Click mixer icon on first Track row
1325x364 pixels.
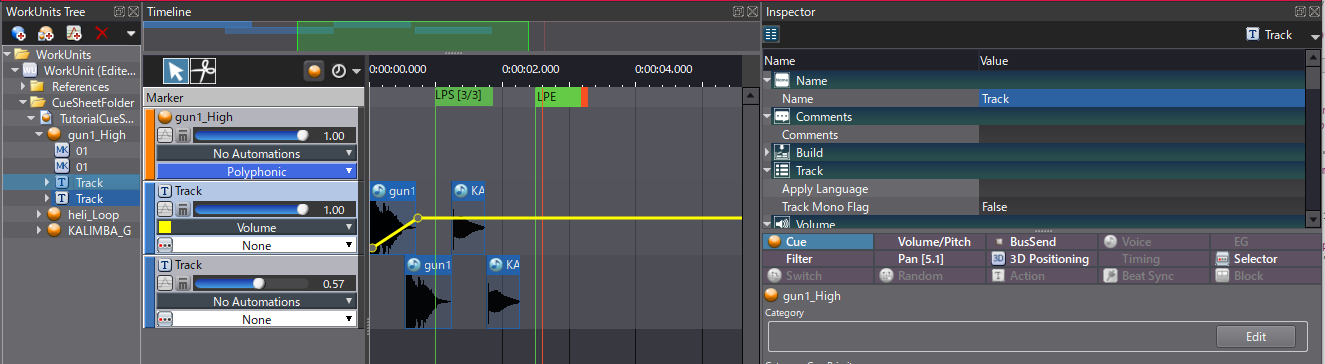click(x=183, y=209)
